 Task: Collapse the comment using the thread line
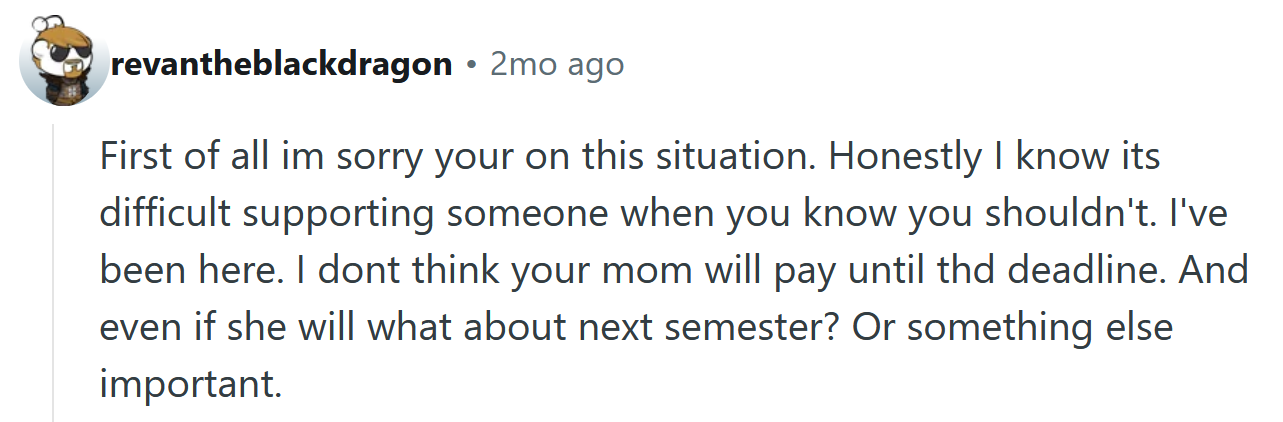tap(54, 270)
